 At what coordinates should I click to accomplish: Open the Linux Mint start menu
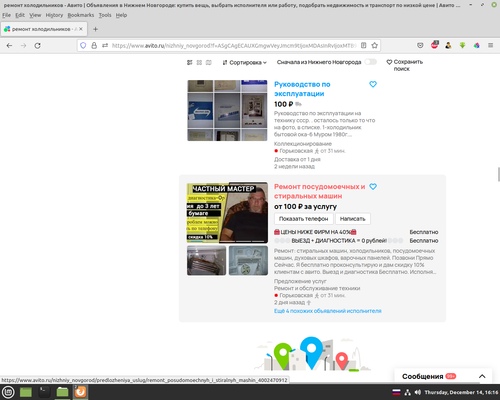[8, 392]
